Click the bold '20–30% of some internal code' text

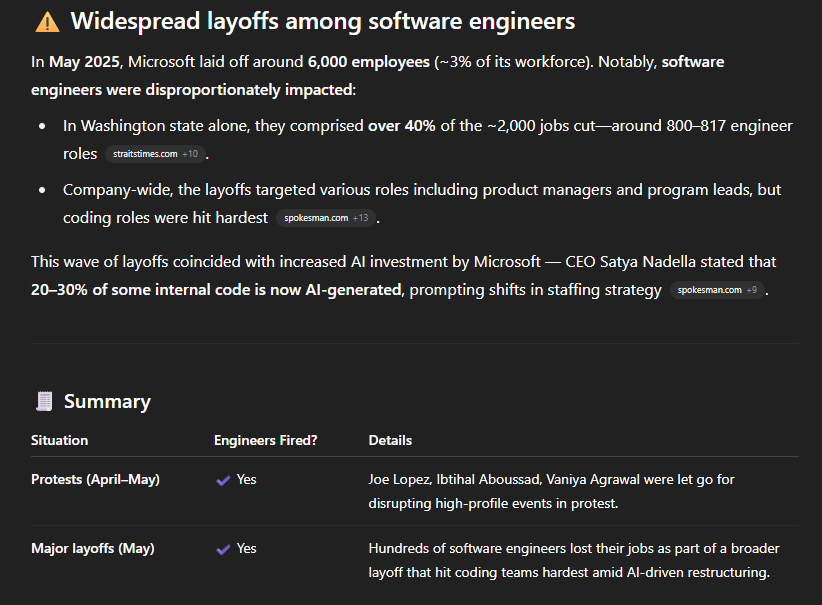click(216, 290)
